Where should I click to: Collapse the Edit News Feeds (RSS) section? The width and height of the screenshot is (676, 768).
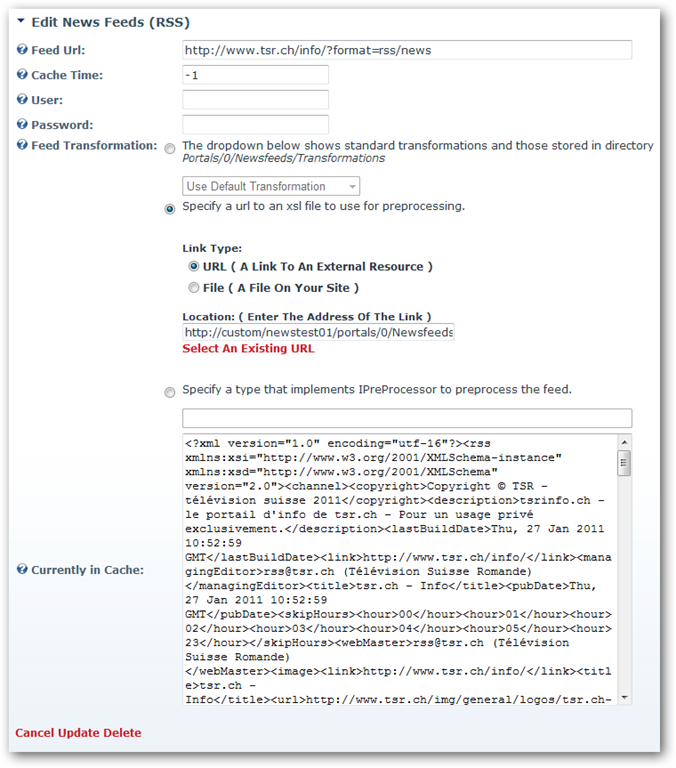tap(21, 21)
